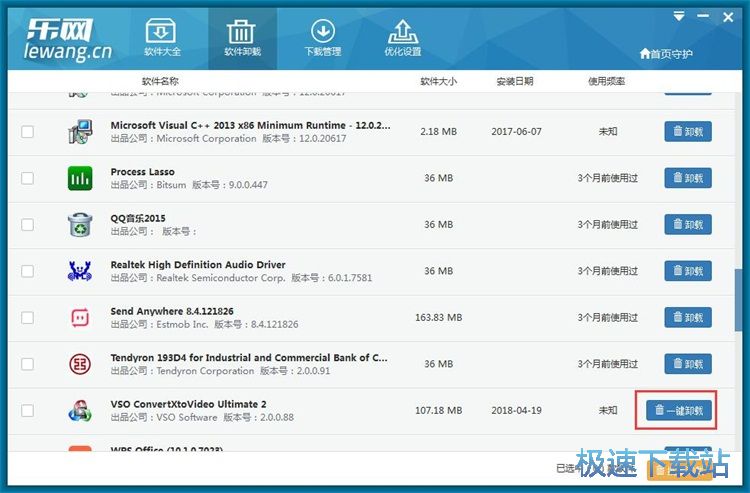
Task: Click the Send Anywhere app icon
Action: tap(79, 318)
